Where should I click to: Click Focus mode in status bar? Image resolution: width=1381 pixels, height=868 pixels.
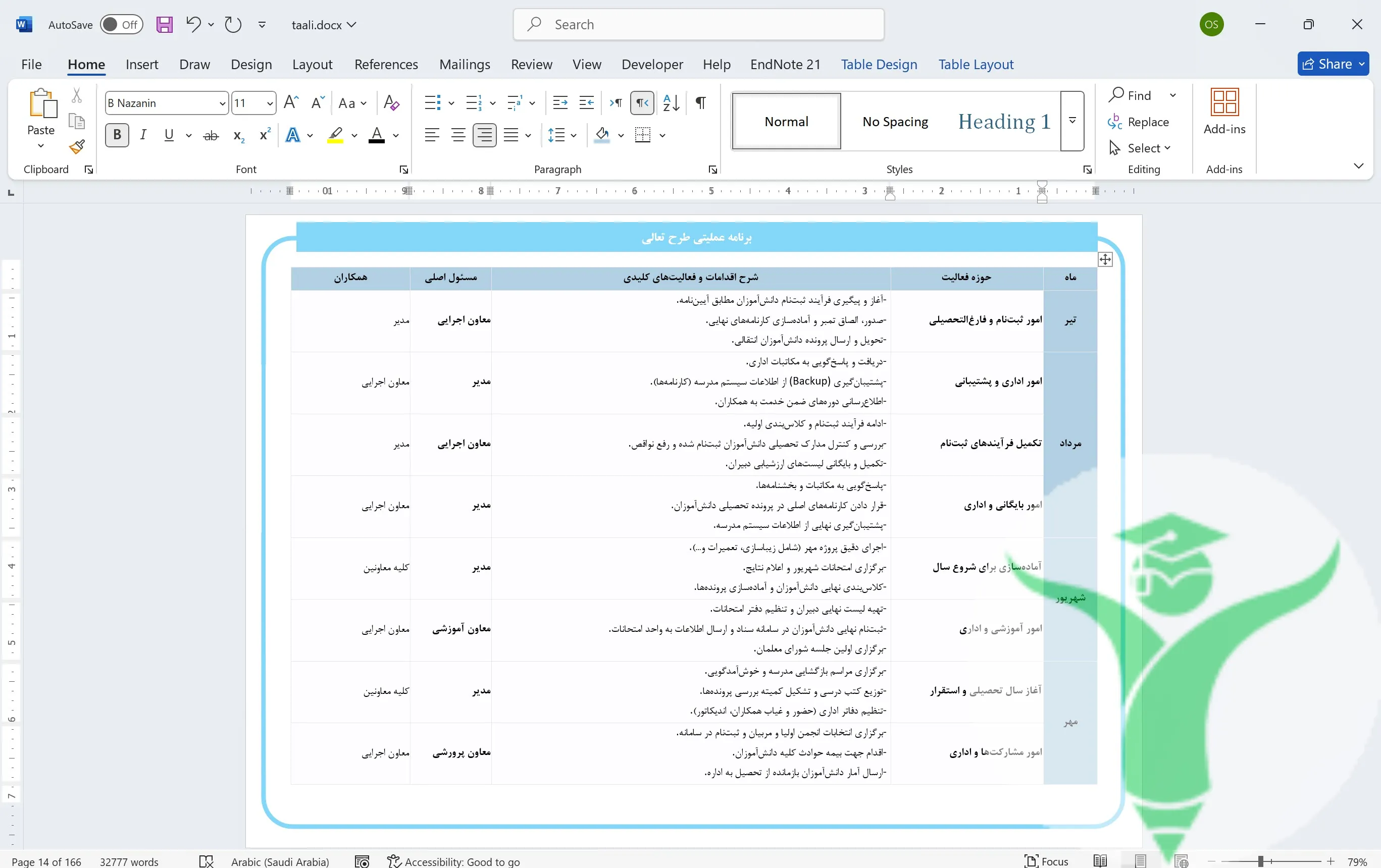click(x=1047, y=861)
